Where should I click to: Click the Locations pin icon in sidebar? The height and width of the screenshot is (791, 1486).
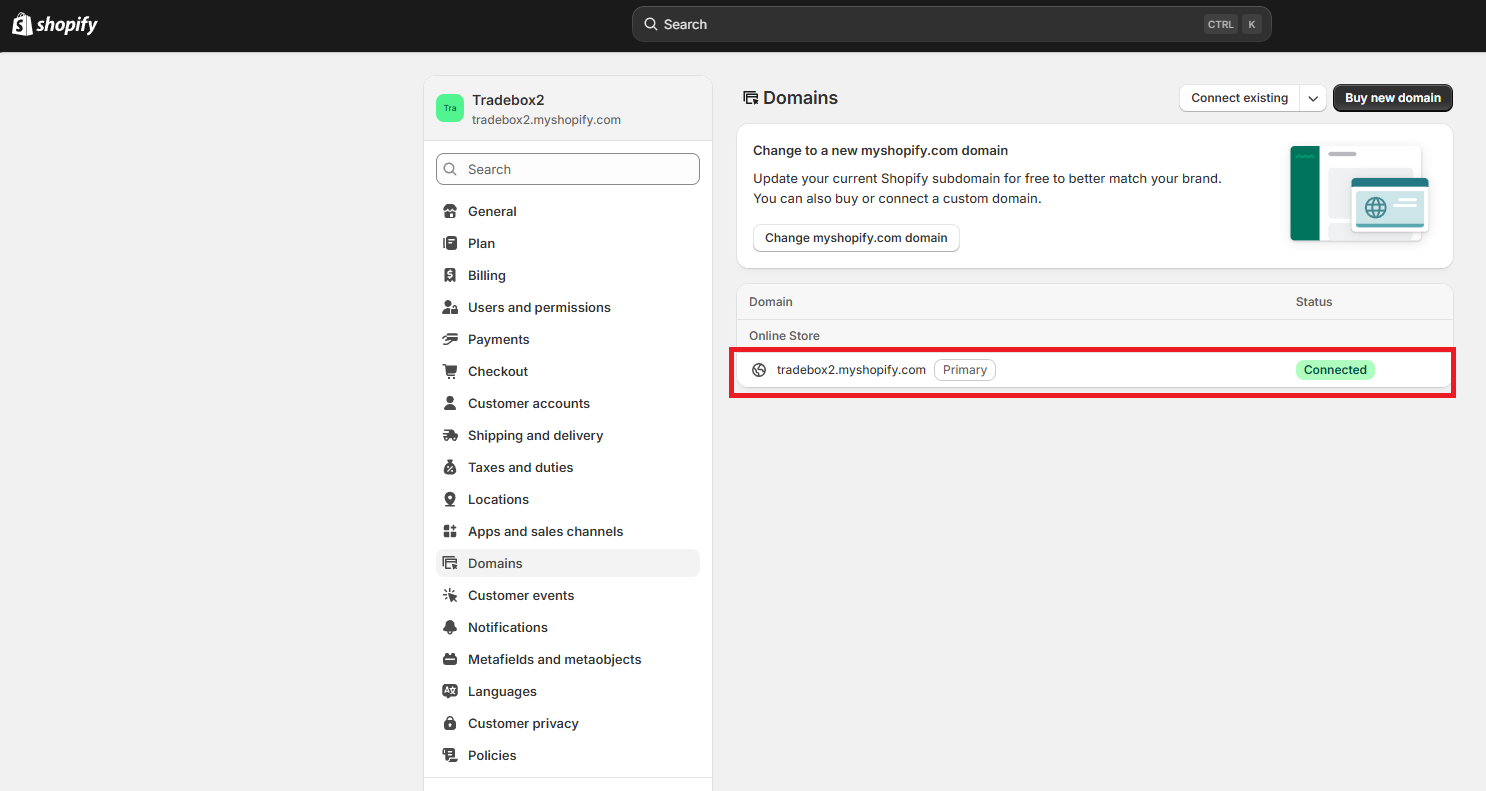click(x=450, y=500)
